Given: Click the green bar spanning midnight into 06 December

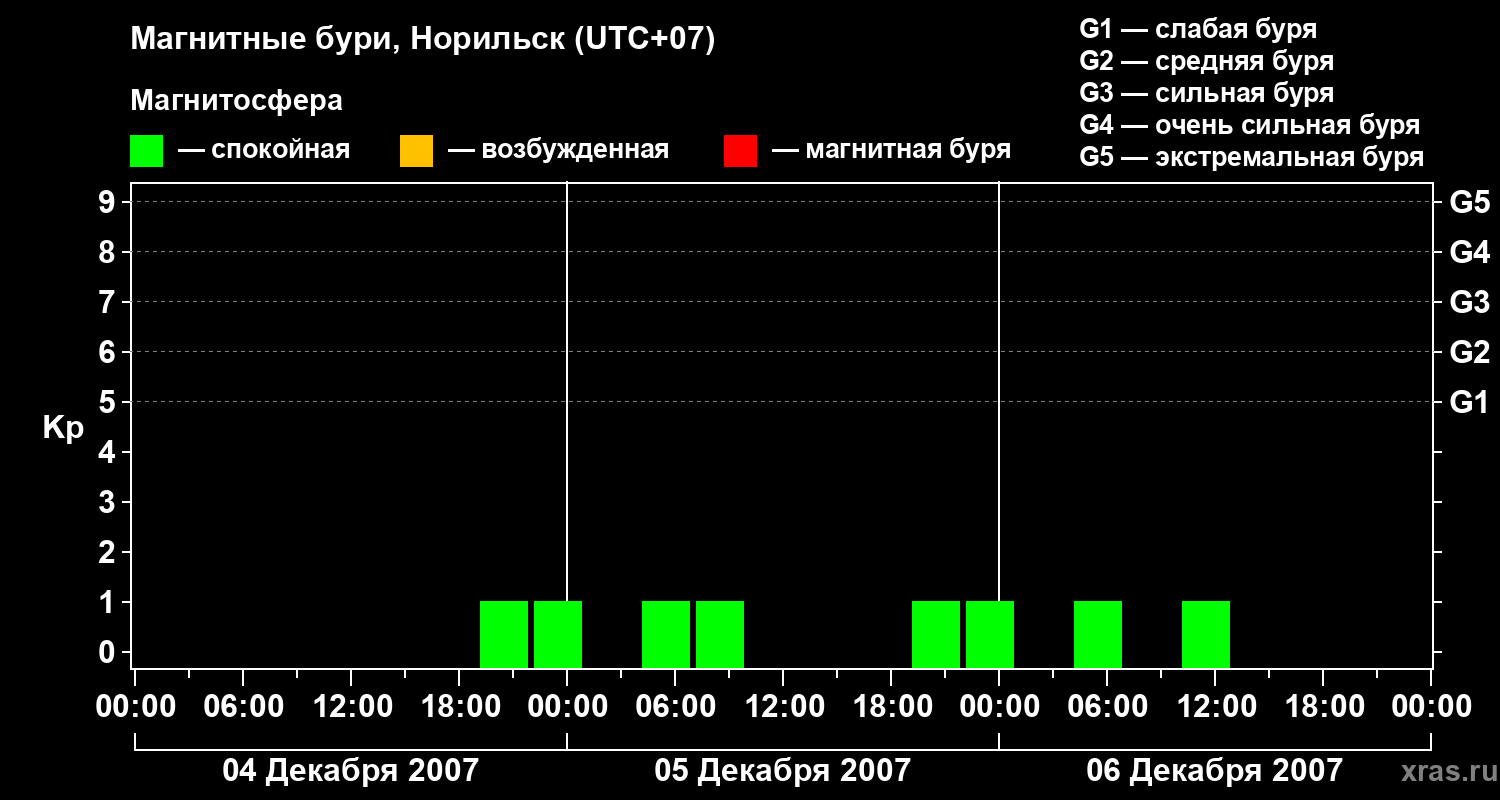Looking at the screenshot, I should 990,634.
